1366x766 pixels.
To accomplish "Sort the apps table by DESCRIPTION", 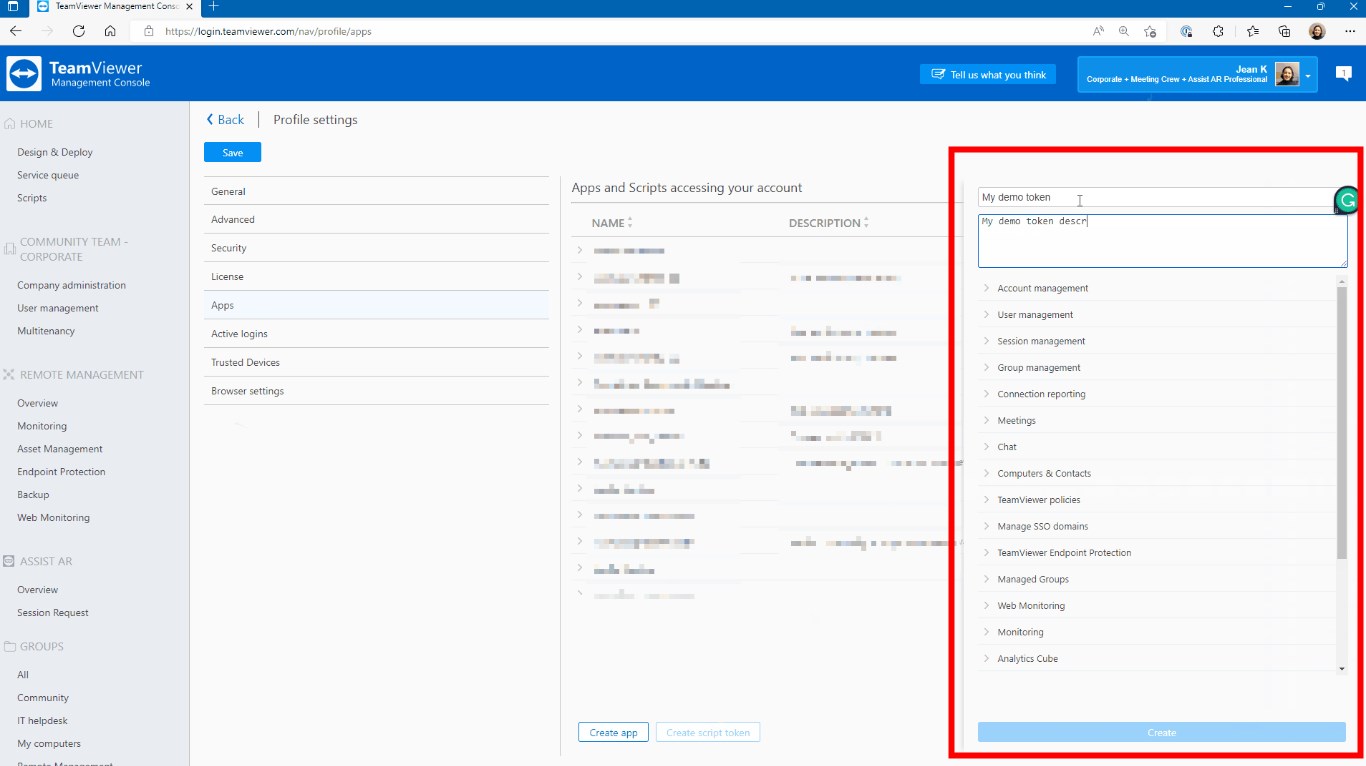I will 829,223.
